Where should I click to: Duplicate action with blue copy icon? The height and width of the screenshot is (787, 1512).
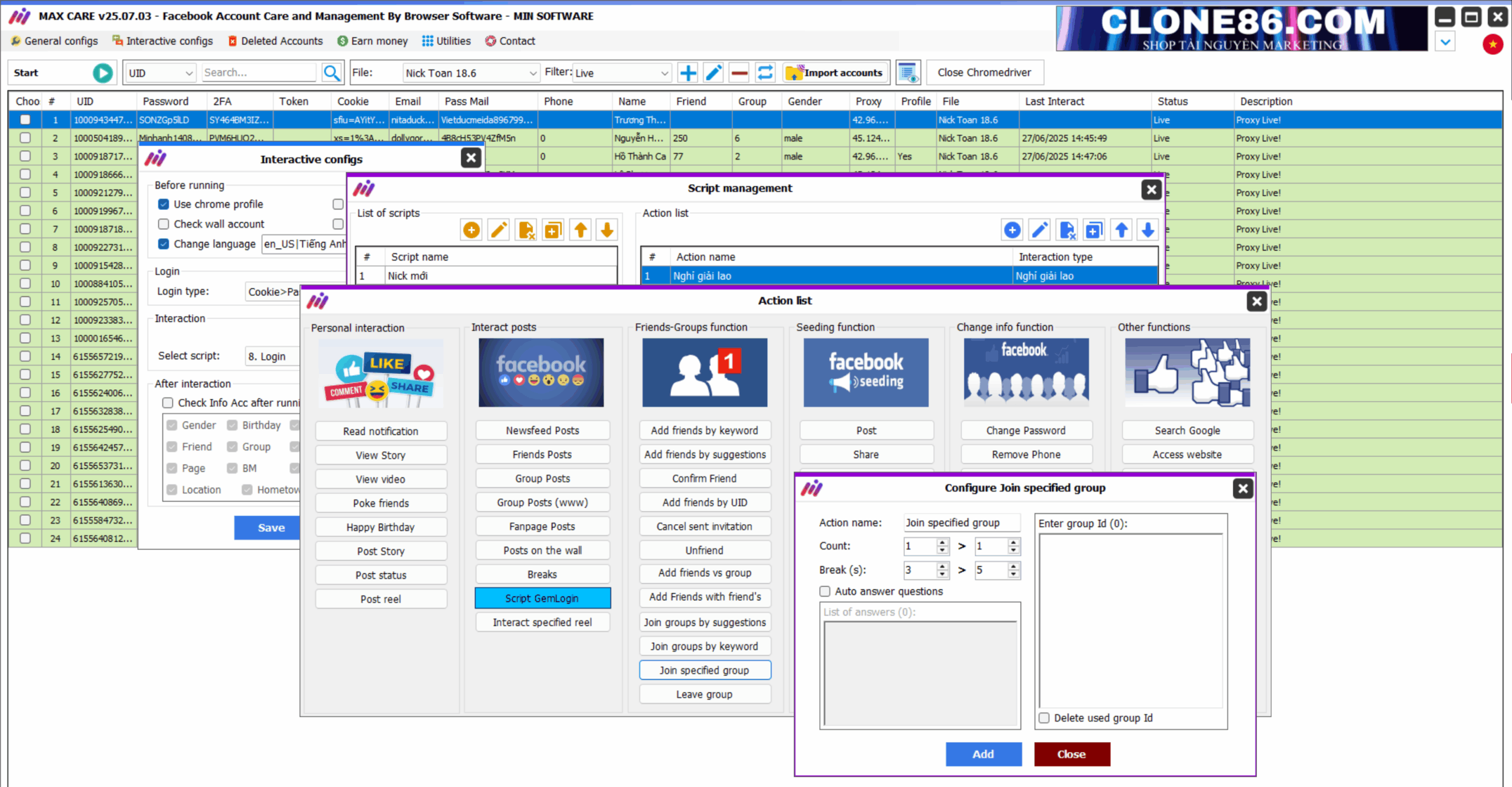[1094, 230]
